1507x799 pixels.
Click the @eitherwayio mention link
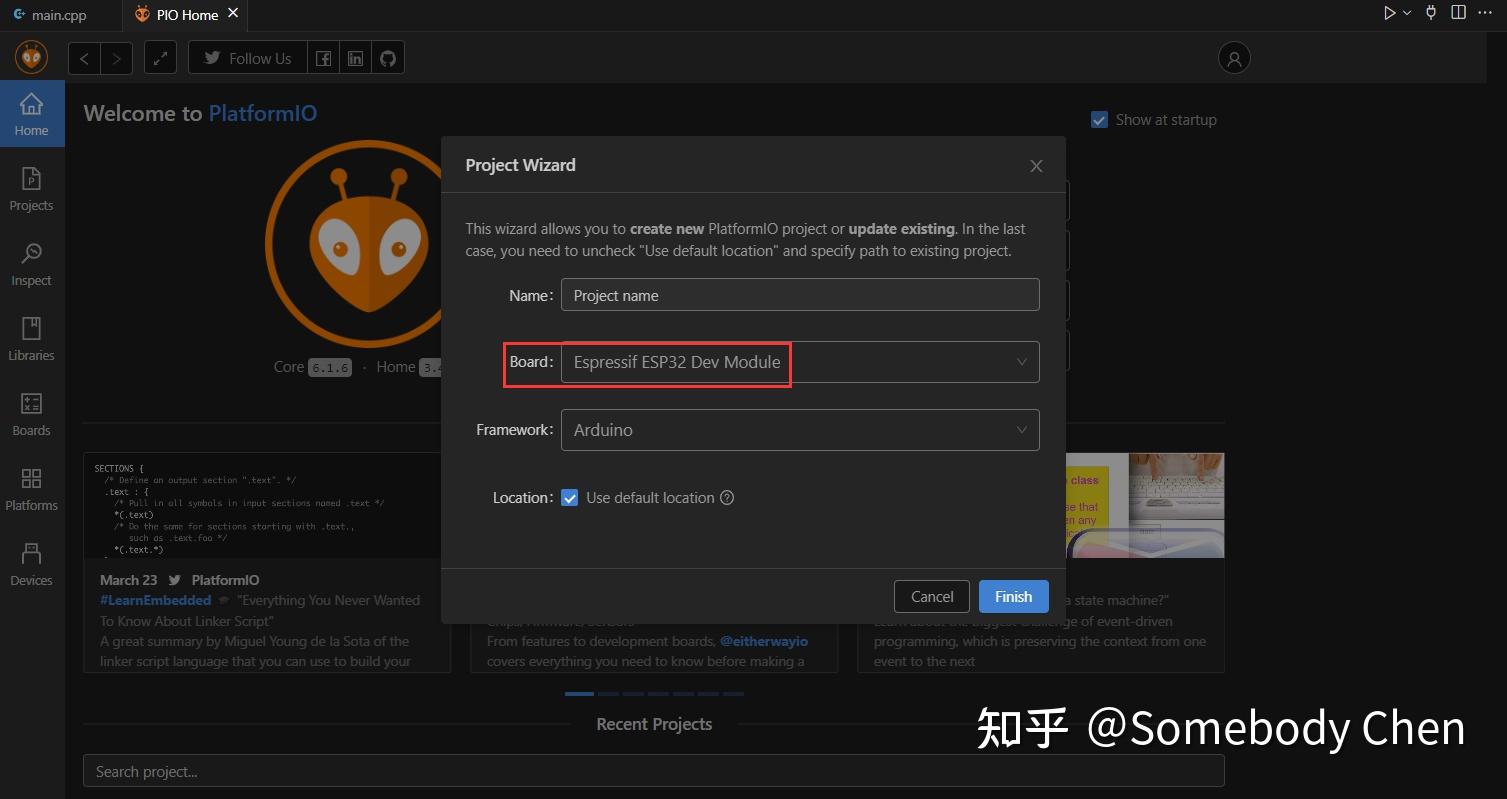pos(764,641)
